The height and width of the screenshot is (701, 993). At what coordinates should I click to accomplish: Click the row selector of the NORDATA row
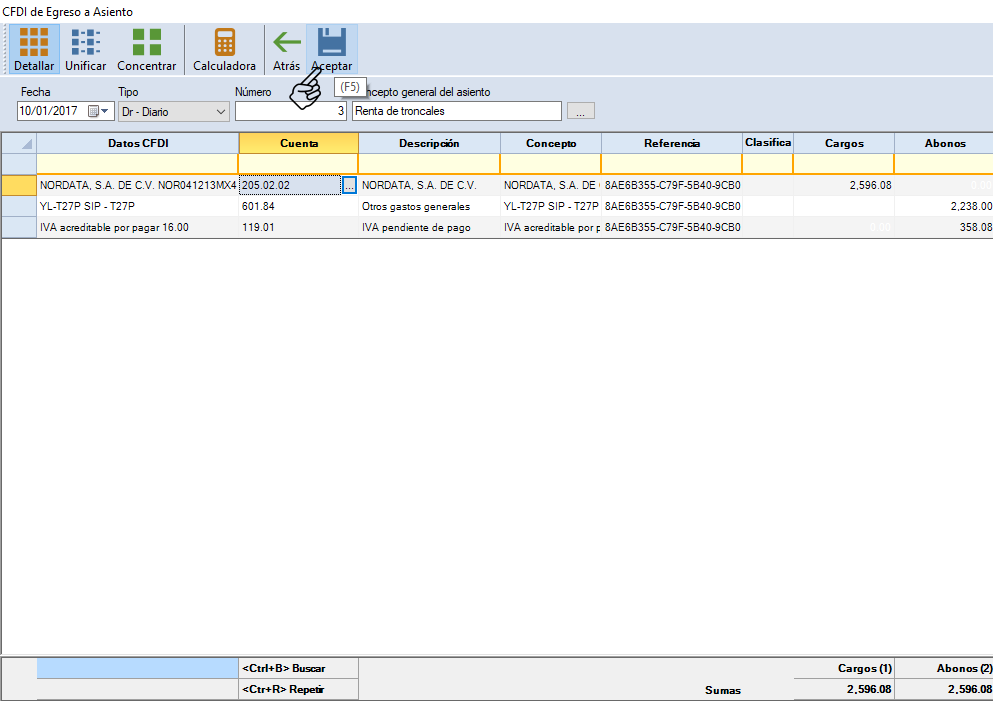click(19, 185)
